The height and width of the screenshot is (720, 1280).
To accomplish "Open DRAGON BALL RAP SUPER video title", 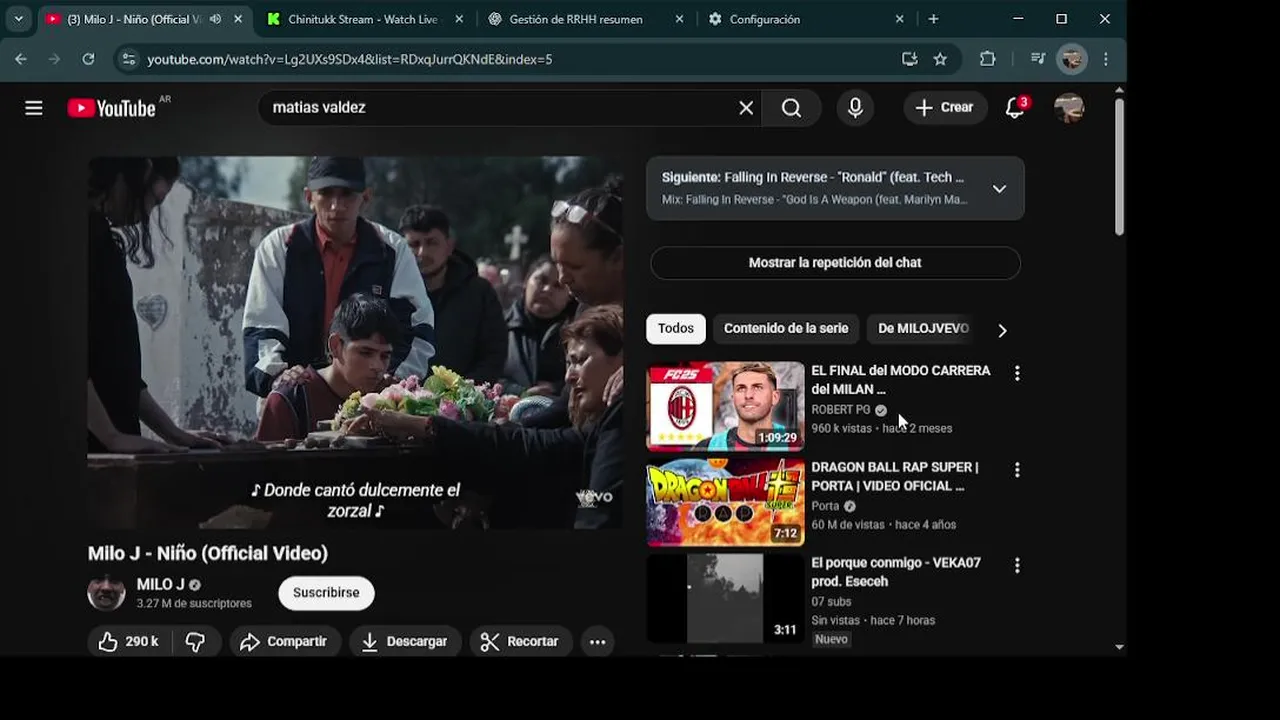I will click(895, 476).
